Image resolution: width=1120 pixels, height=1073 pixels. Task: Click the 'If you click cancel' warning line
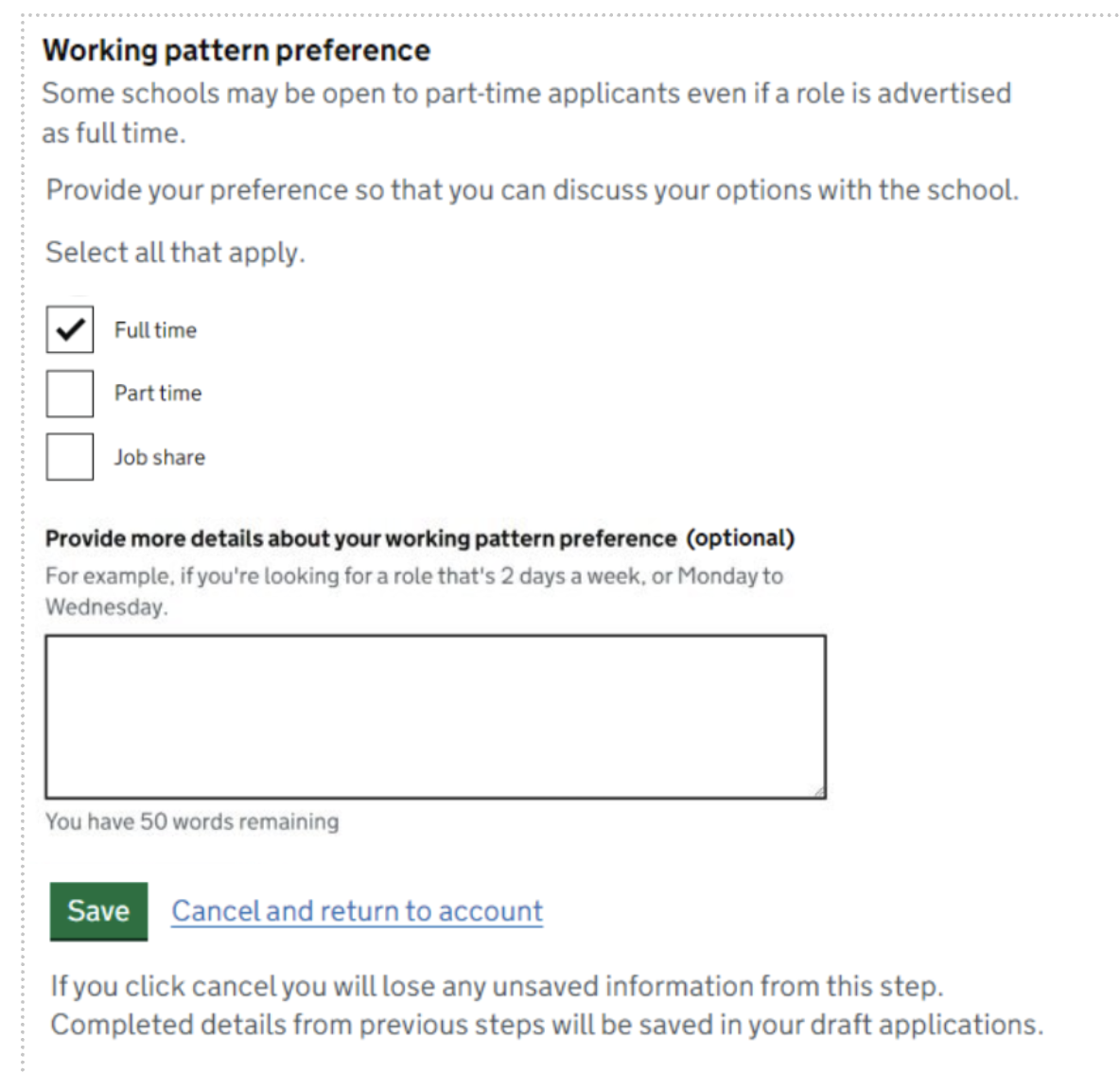pyautogui.click(x=497, y=986)
